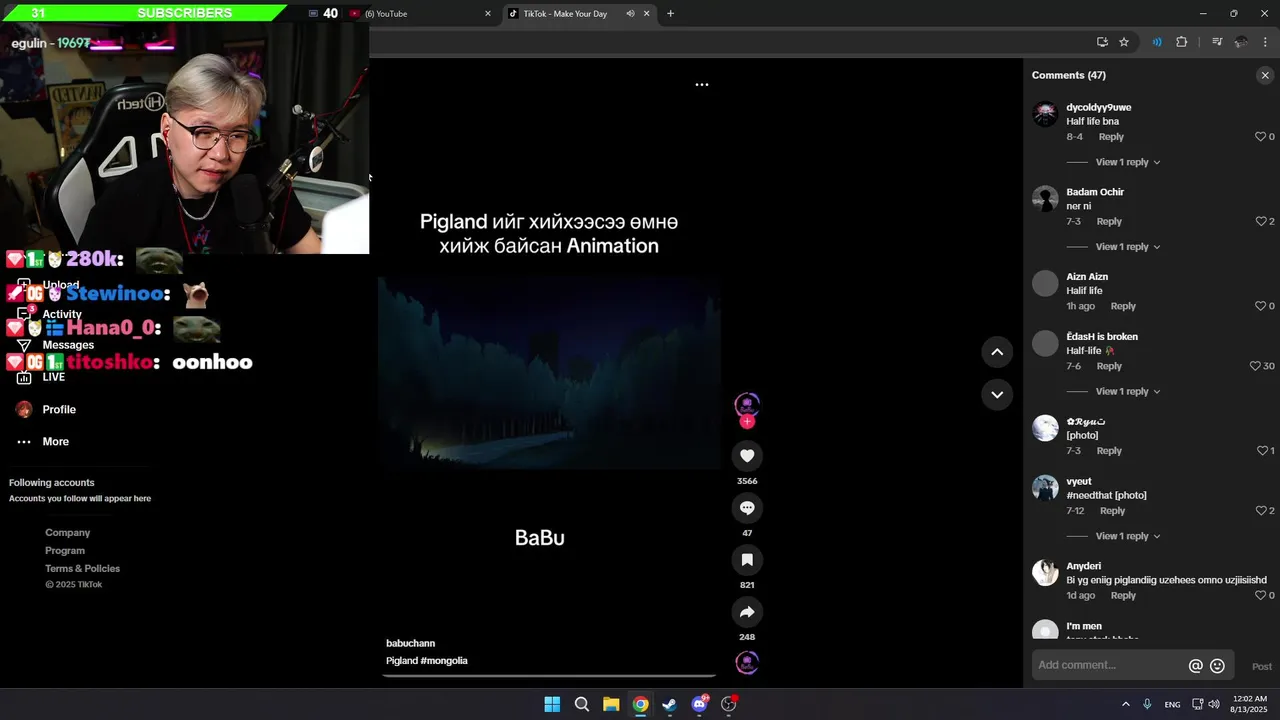This screenshot has width=1280, height=720.
Task: Like the [photo] comment dated 7-3
Action: click(x=1260, y=451)
